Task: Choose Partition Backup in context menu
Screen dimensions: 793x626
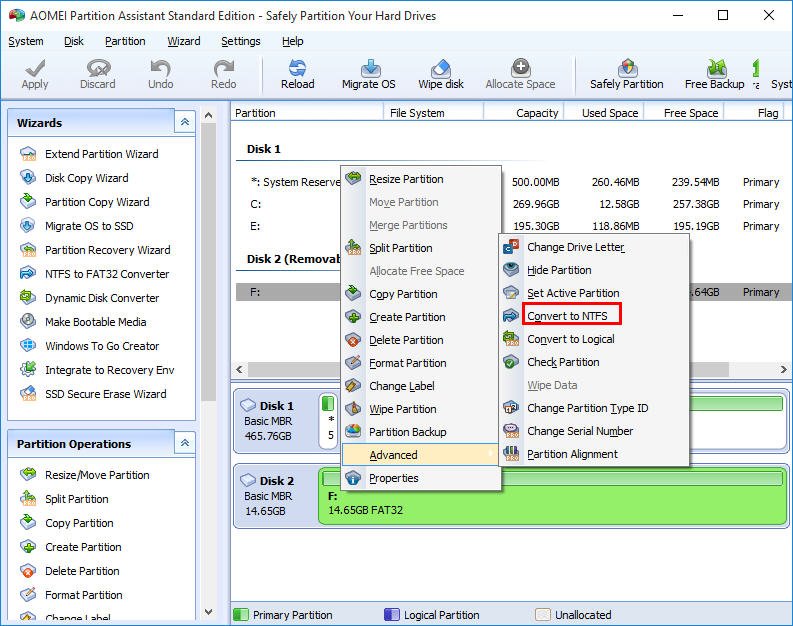Action: [x=421, y=432]
